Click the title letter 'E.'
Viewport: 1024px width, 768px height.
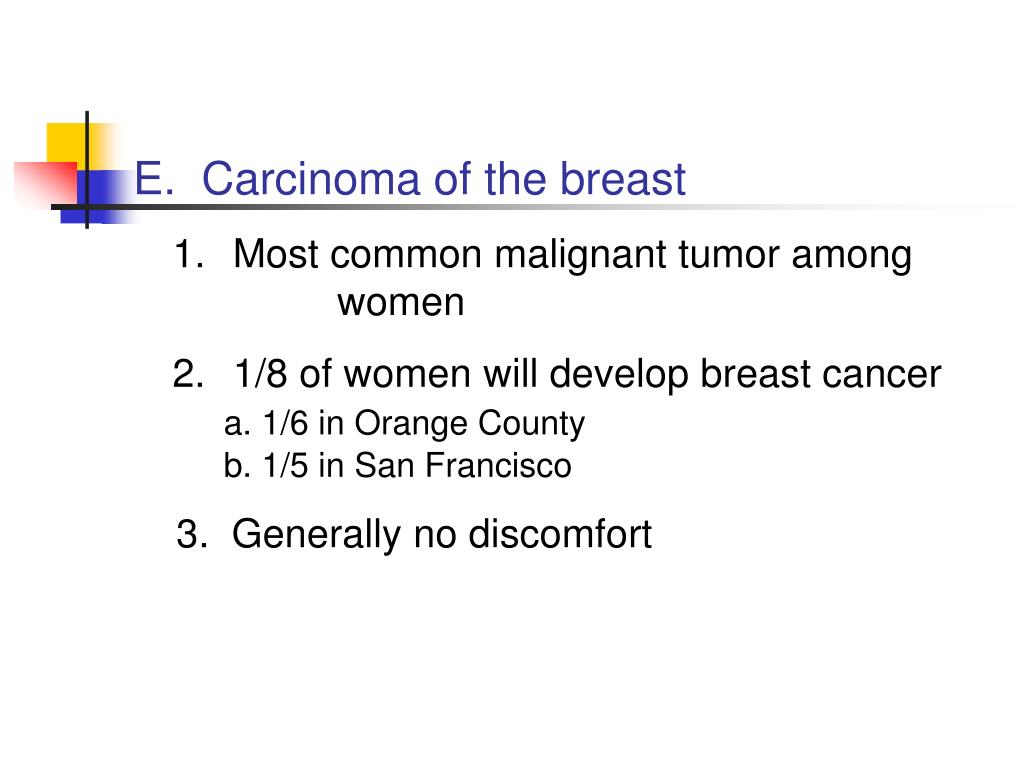[x=154, y=178]
